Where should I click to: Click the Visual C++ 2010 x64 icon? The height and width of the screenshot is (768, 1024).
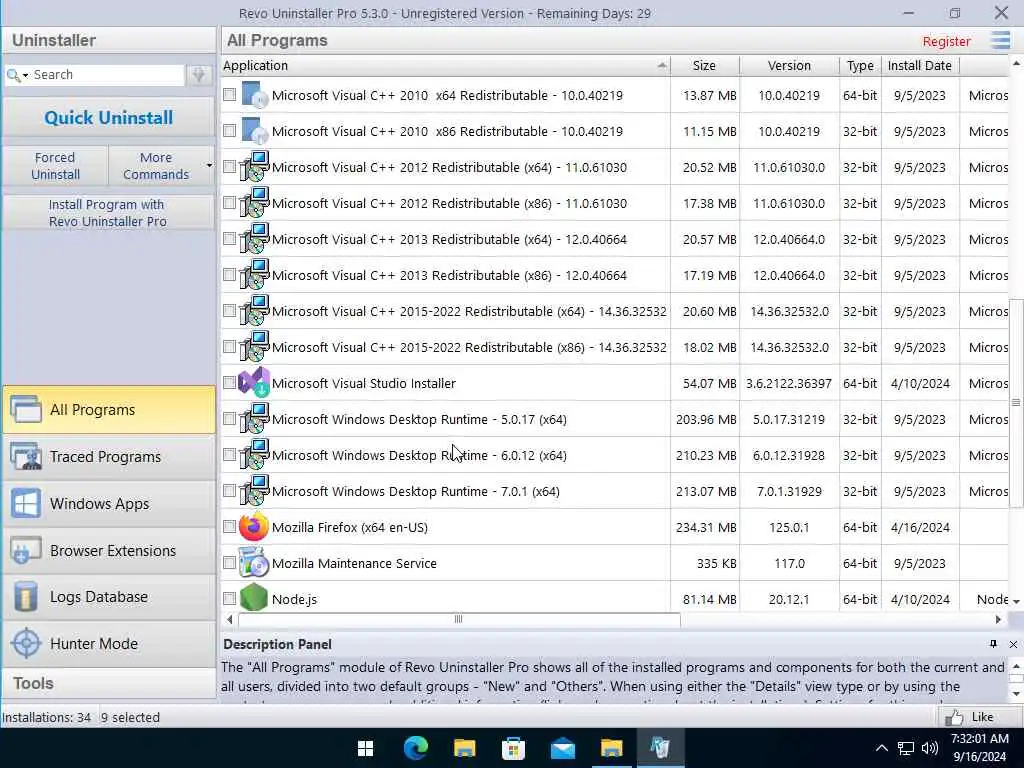coord(254,95)
